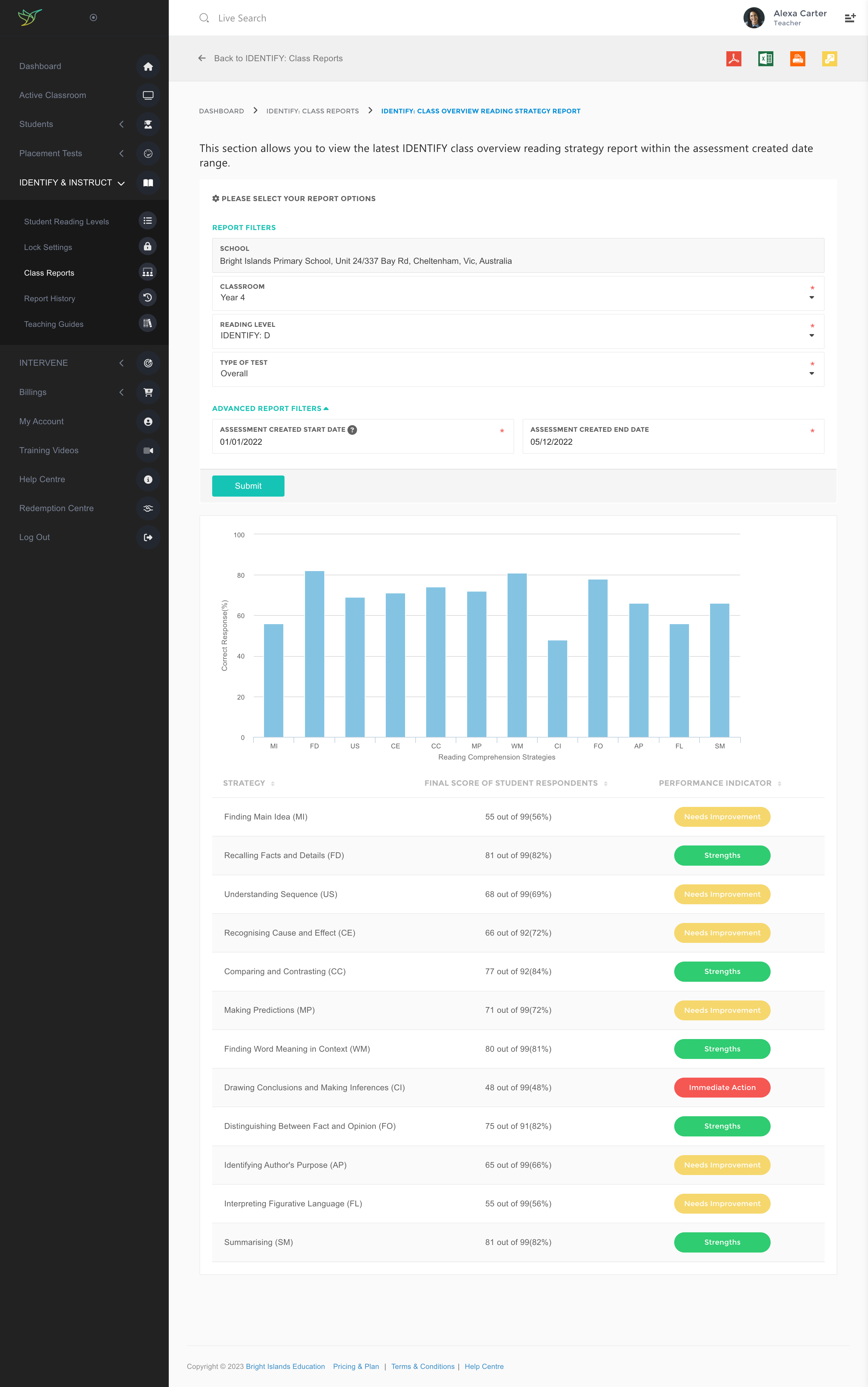The image size is (868, 1387).
Task: Click the Billings shopping cart icon
Action: (x=148, y=392)
